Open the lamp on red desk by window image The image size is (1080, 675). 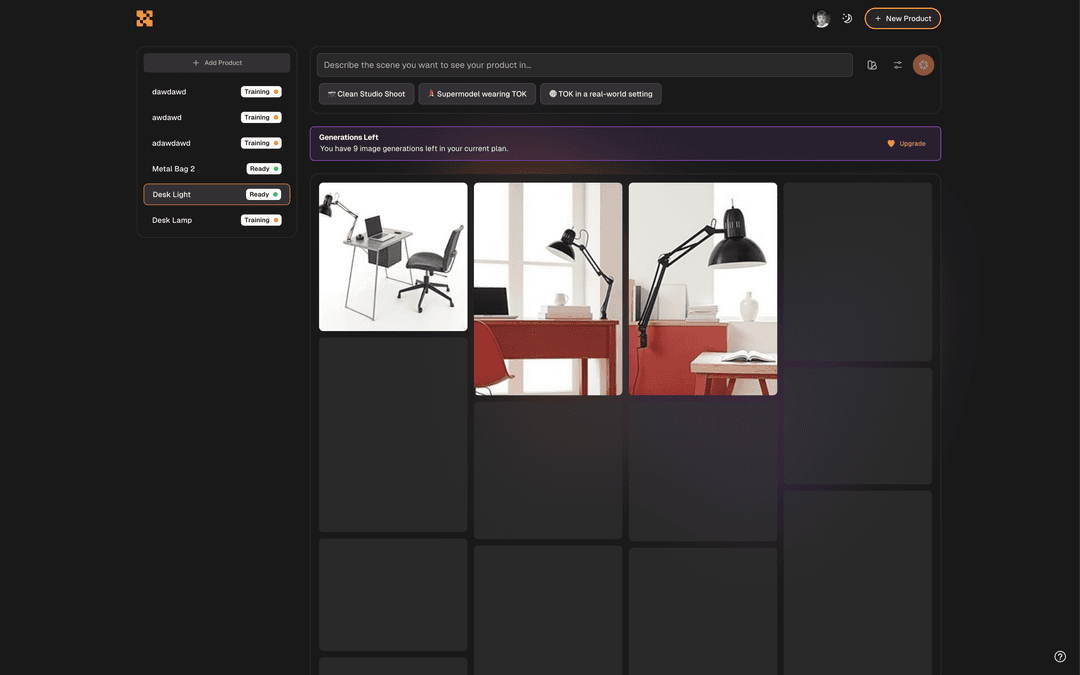click(548, 289)
